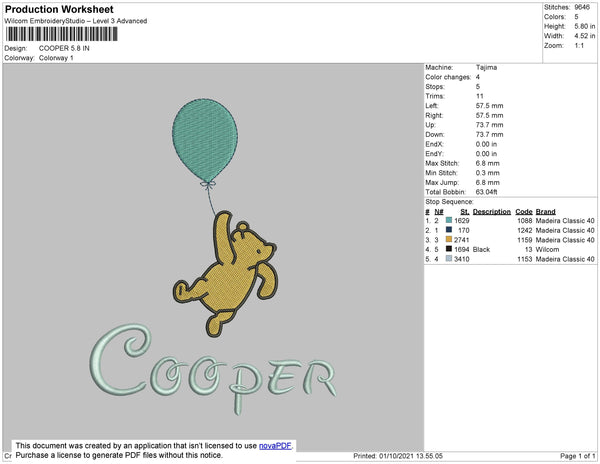Click the Machine value 'Tajima'
Image resolution: width=600 pixels, height=464 pixels.
[x=486, y=67]
